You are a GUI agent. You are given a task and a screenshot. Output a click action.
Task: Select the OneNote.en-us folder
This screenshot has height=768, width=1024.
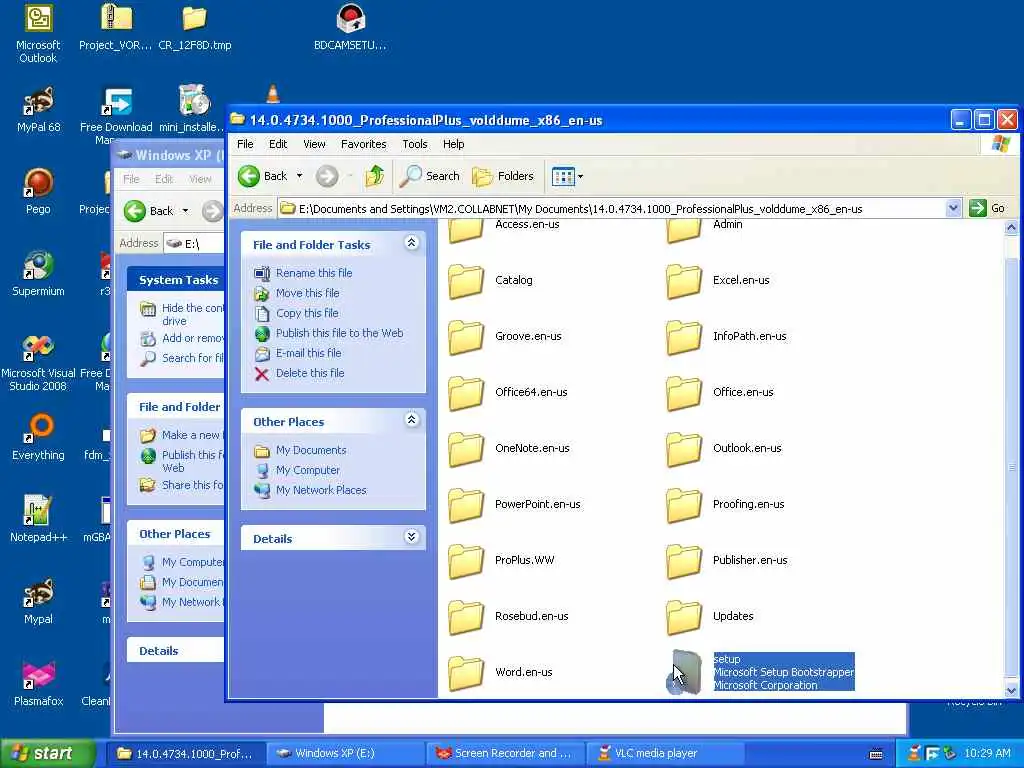point(509,449)
